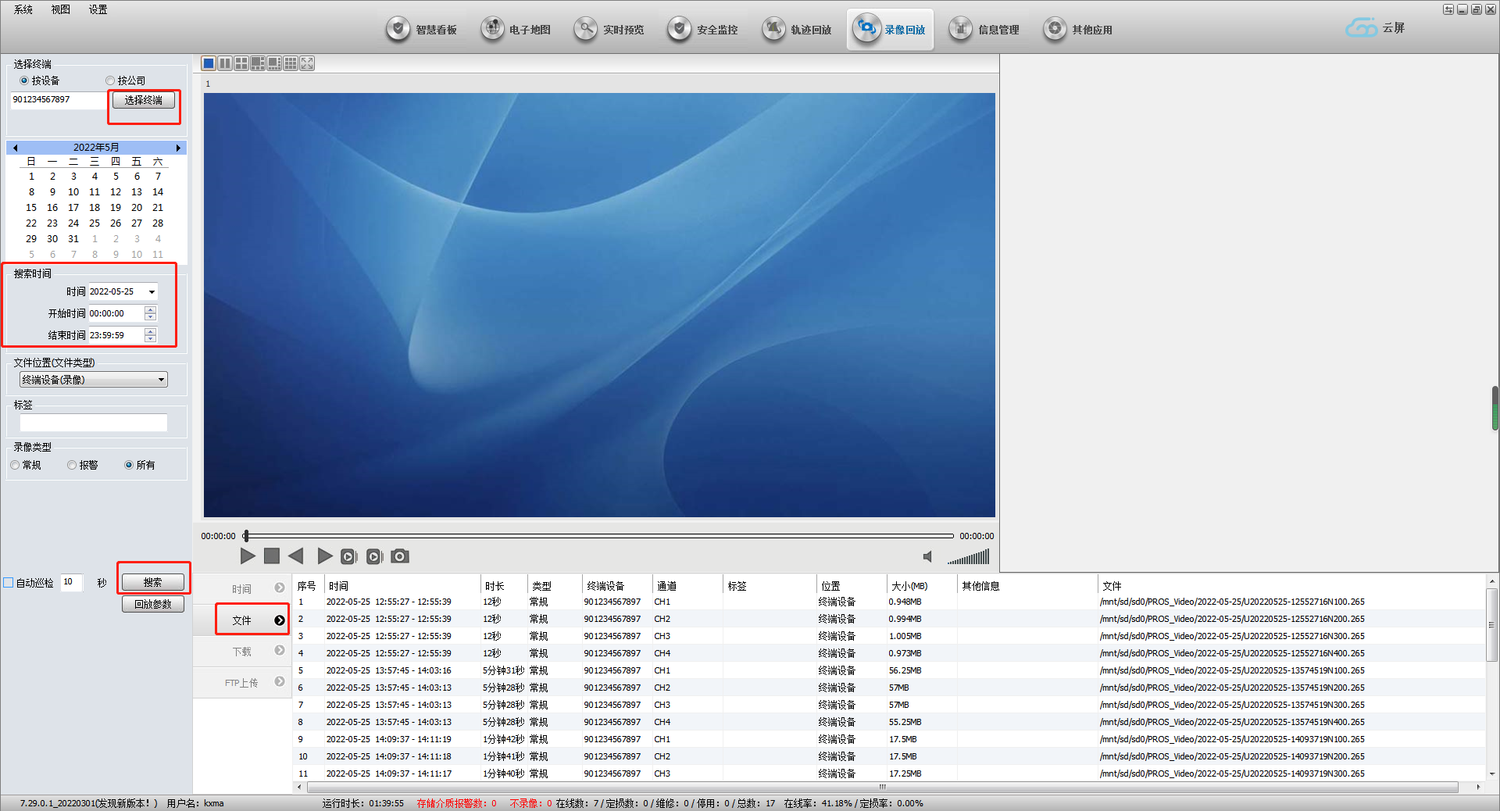Switch to the 下载 tab
Screen dimensions: 1500x811
click(242, 651)
